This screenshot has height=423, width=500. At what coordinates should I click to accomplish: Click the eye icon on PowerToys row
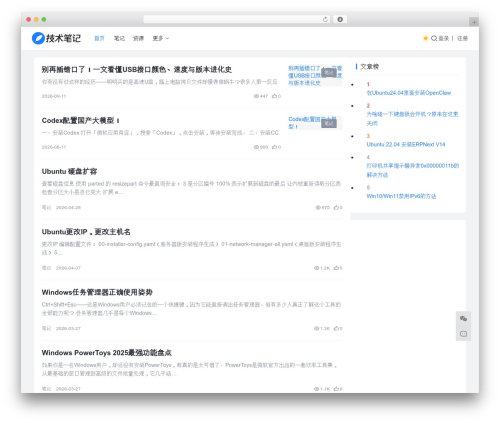316,389
